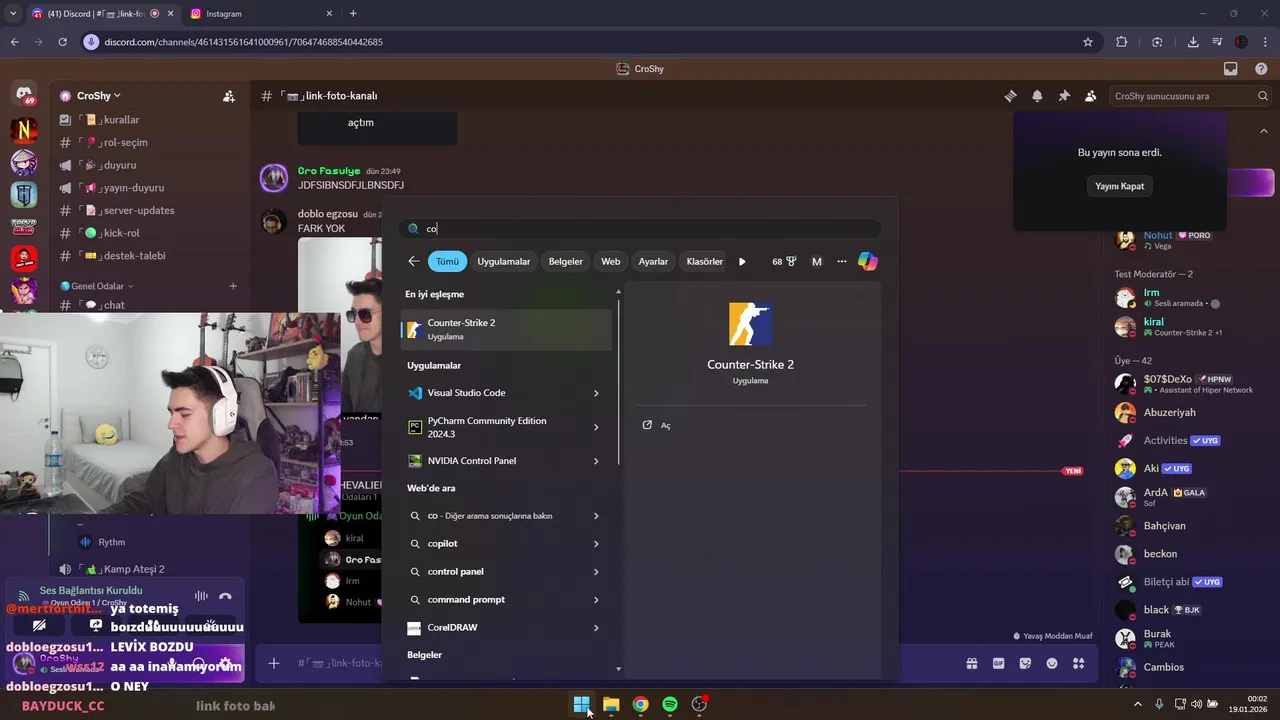Screen dimensions: 1280x720
Task: Toggle noise suppression waveform icon
Action: pos(201,596)
